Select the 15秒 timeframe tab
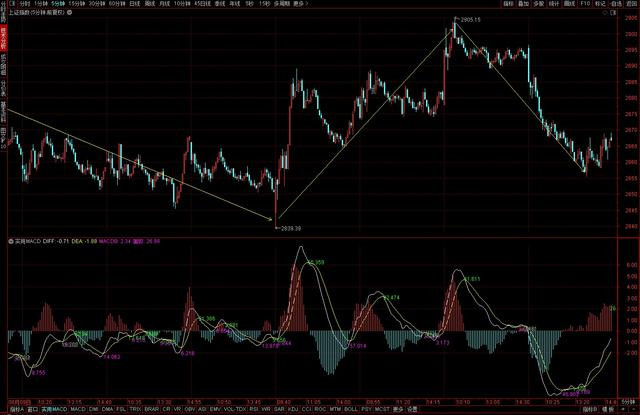The width and height of the screenshot is (640, 415). pos(264,4)
